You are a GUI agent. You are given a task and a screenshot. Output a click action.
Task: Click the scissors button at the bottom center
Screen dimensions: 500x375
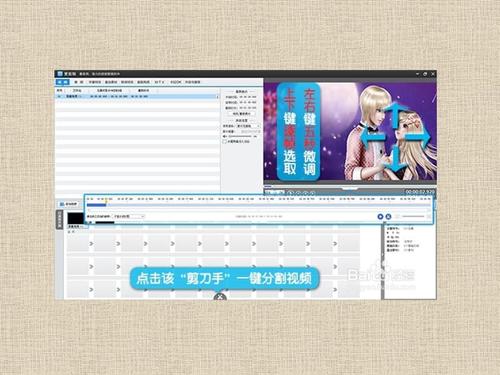tap(220, 297)
